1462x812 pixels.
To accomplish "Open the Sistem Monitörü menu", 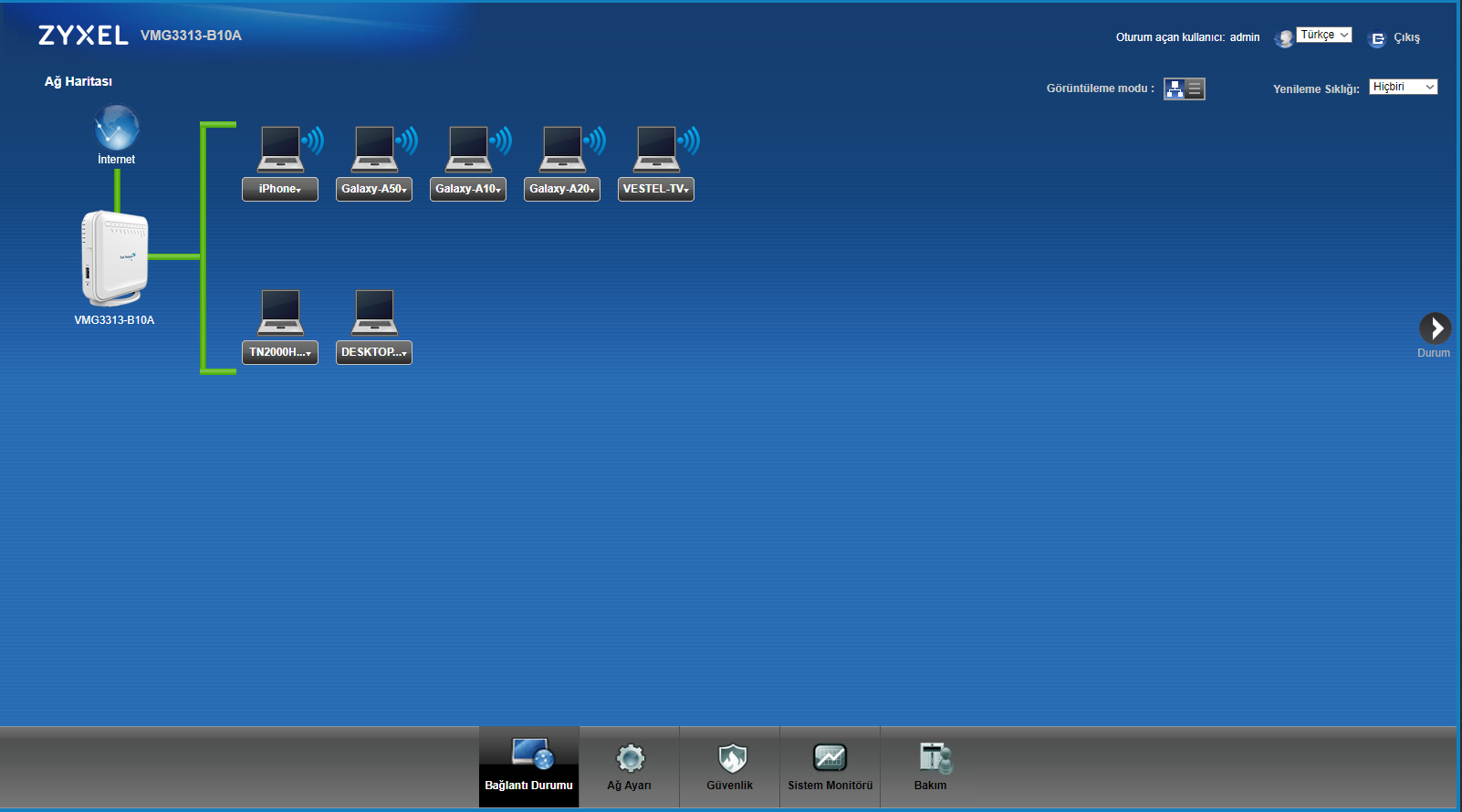I will tap(830, 767).
